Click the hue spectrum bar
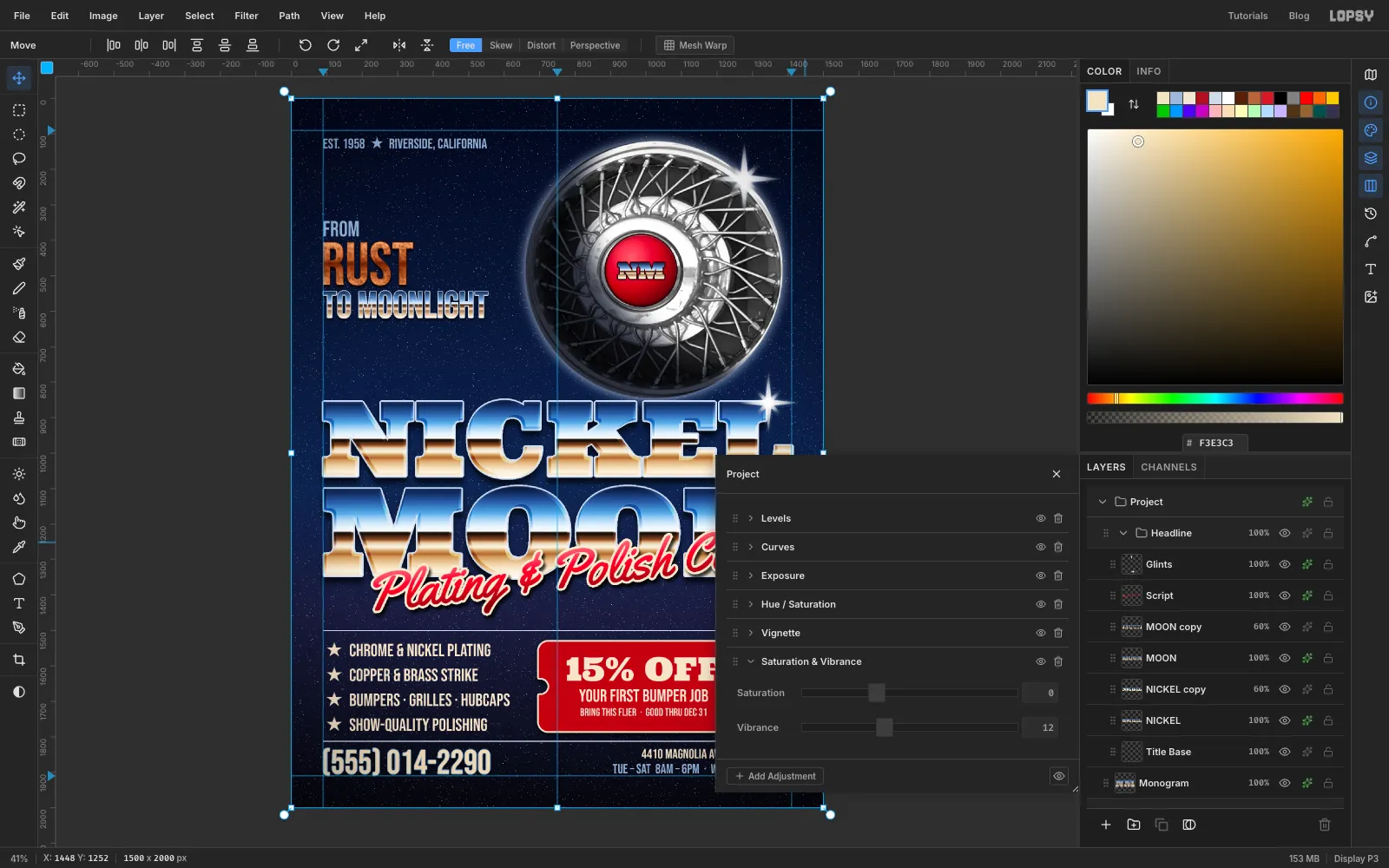 coord(1215,398)
